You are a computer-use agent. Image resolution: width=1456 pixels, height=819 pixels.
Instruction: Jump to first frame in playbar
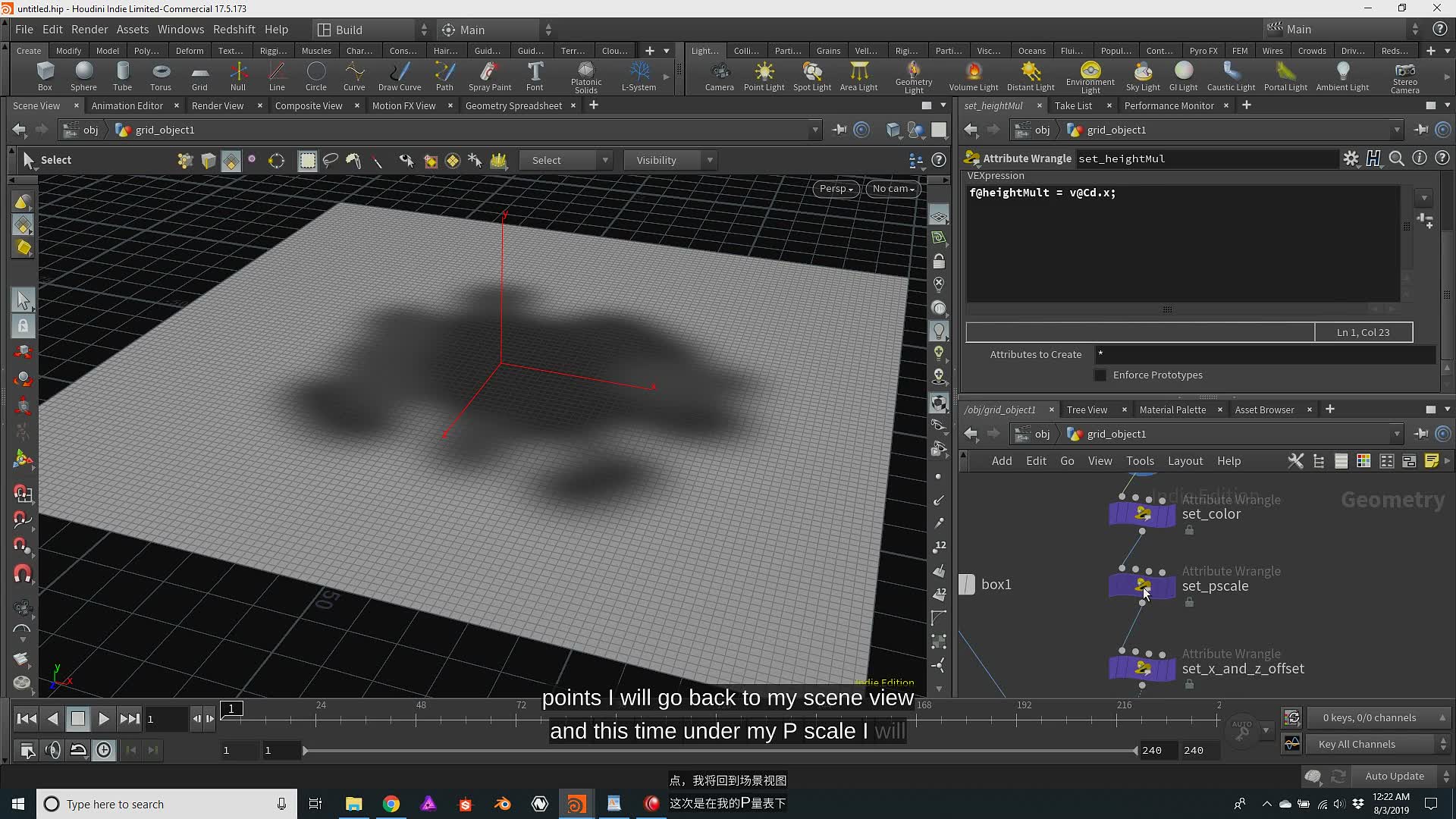point(27,718)
